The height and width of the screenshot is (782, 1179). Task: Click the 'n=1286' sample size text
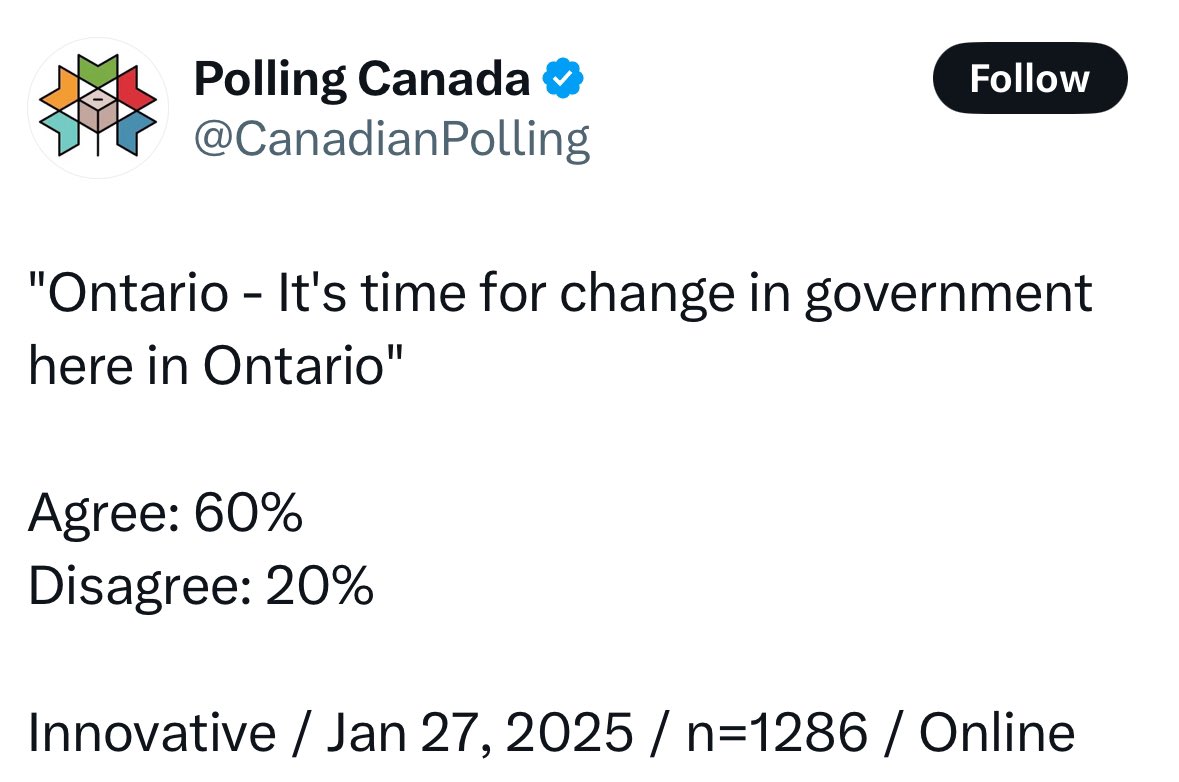[777, 732]
